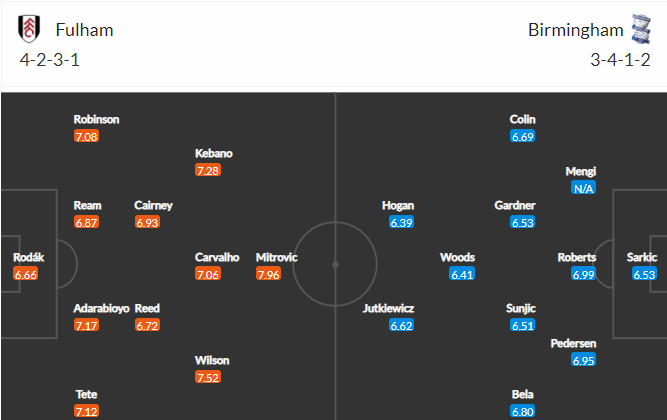Screen dimensions: 667x420
Task: Select Mitrovic's 7.96 rating badge
Action: point(268,274)
